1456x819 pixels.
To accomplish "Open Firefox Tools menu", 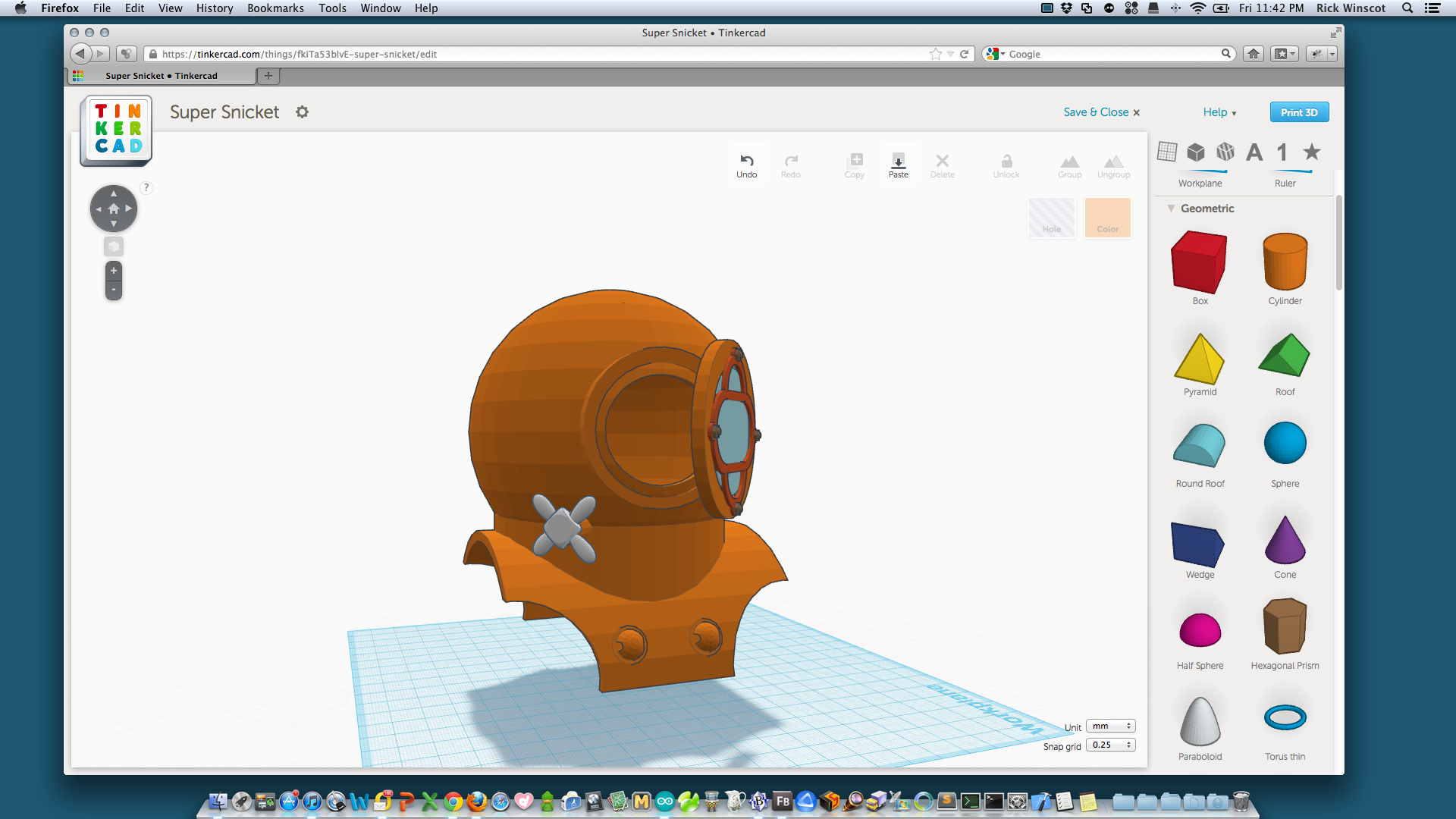I will coord(332,8).
